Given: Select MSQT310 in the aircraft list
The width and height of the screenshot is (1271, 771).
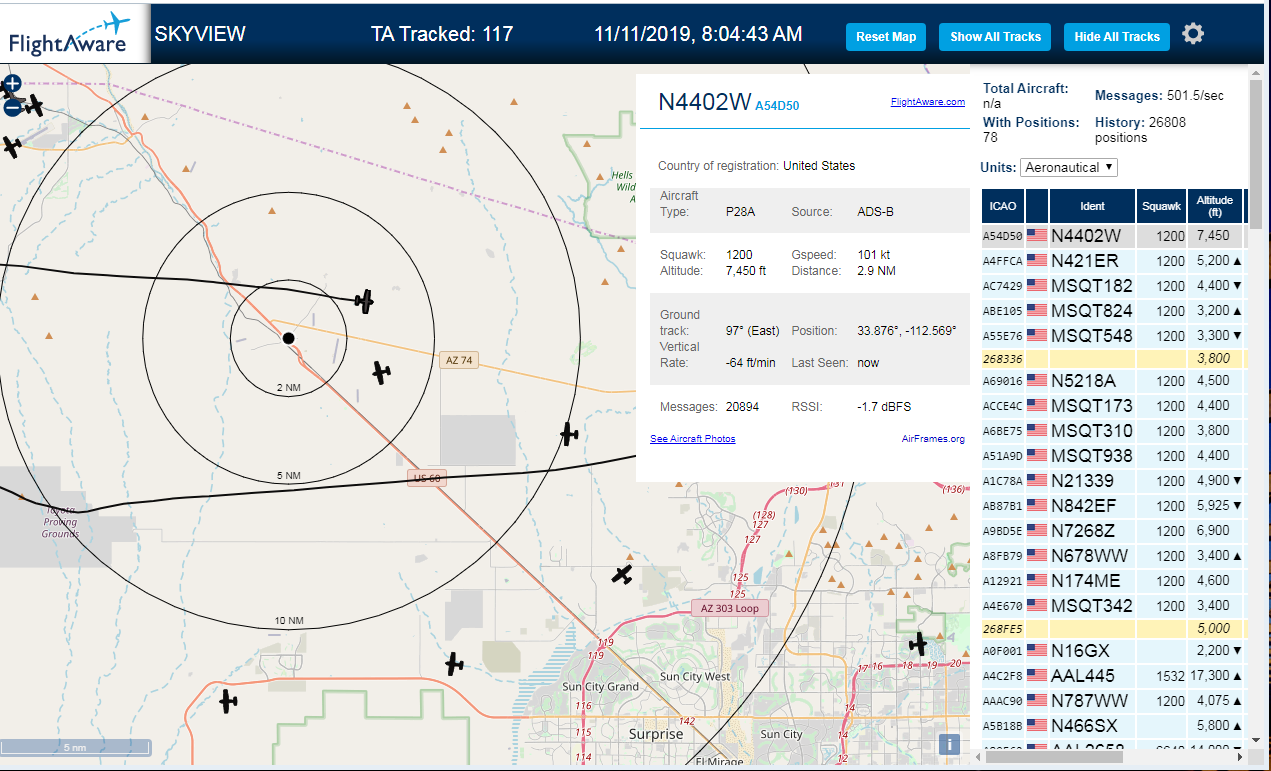Looking at the screenshot, I should pyautogui.click(x=1113, y=431).
